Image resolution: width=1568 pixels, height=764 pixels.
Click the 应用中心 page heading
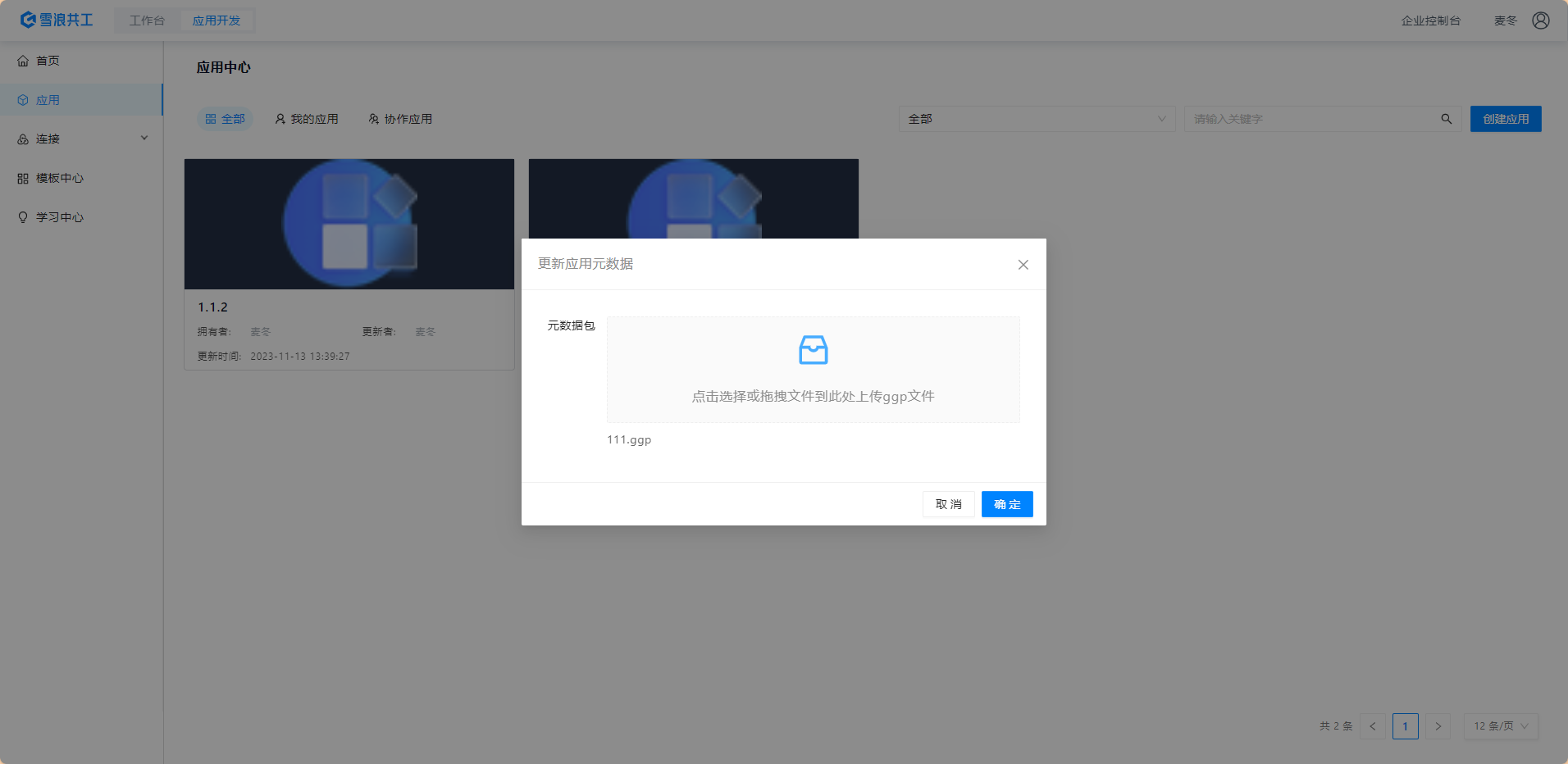pyautogui.click(x=224, y=67)
